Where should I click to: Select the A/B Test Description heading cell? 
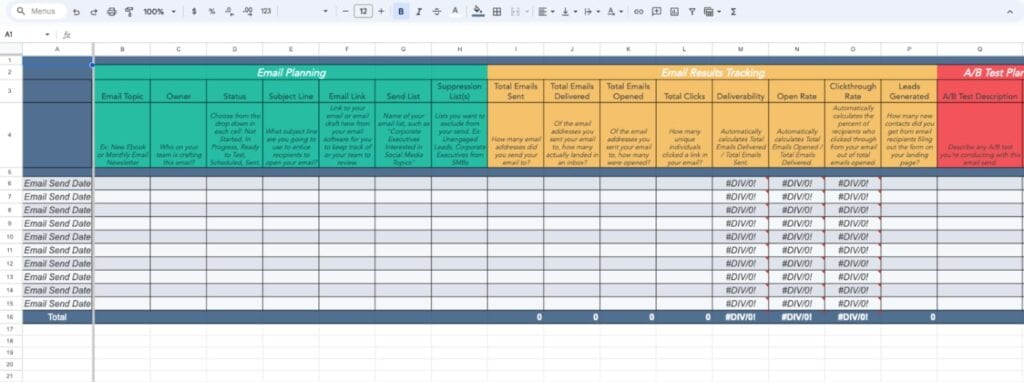[x=980, y=91]
